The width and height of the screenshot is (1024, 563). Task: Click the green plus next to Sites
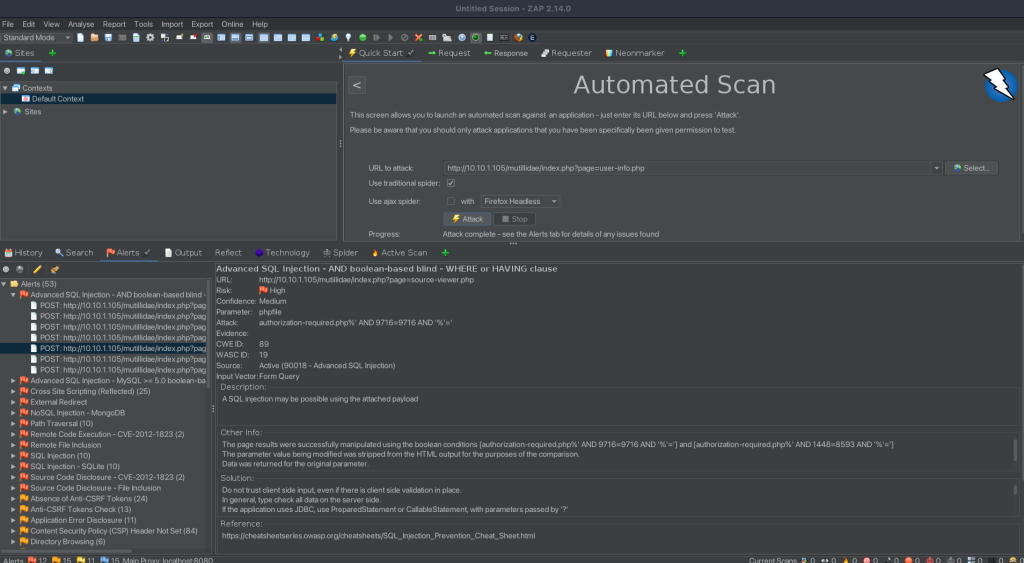[52, 53]
